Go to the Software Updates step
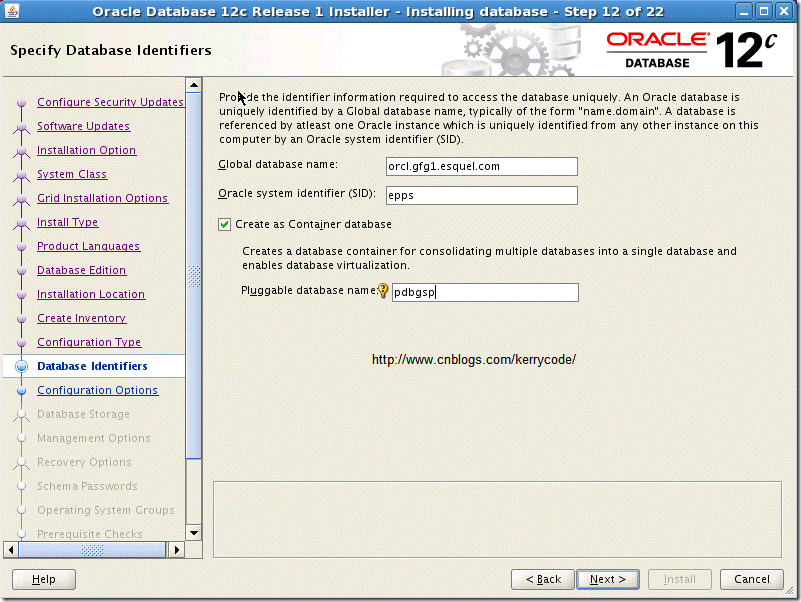 83,126
